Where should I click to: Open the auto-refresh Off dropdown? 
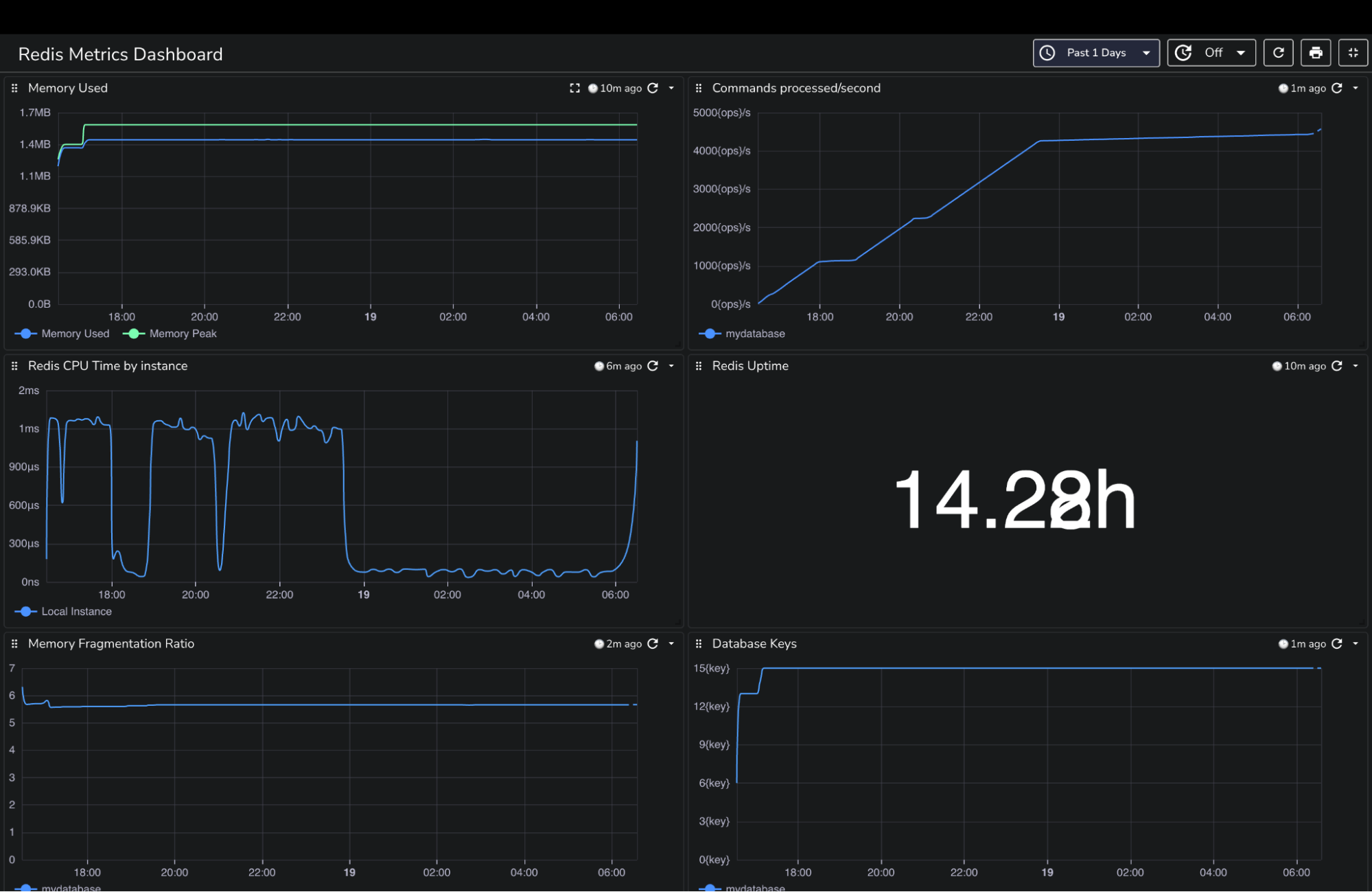[x=1211, y=53]
